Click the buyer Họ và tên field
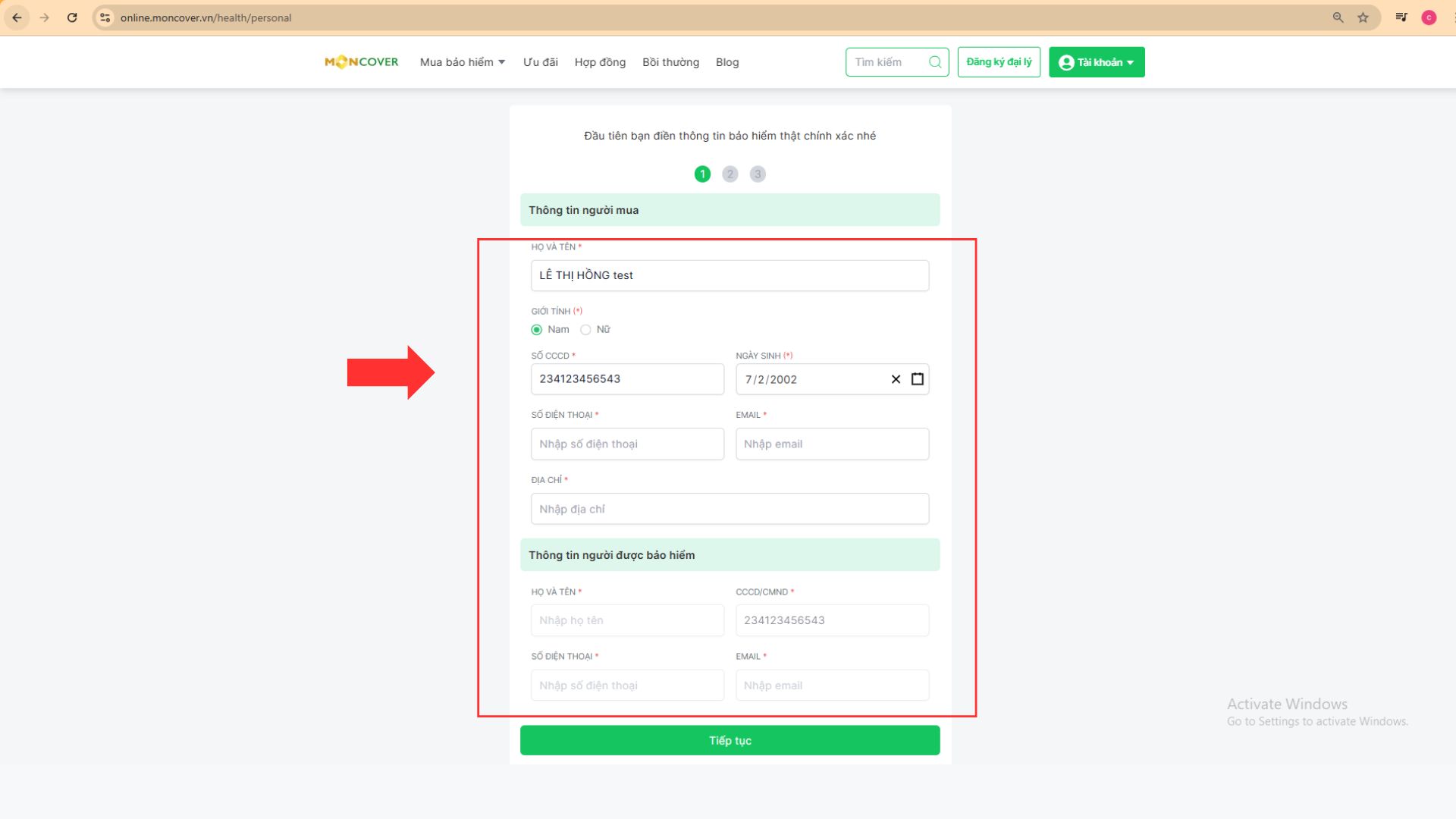The height and width of the screenshot is (819, 1456). (730, 275)
